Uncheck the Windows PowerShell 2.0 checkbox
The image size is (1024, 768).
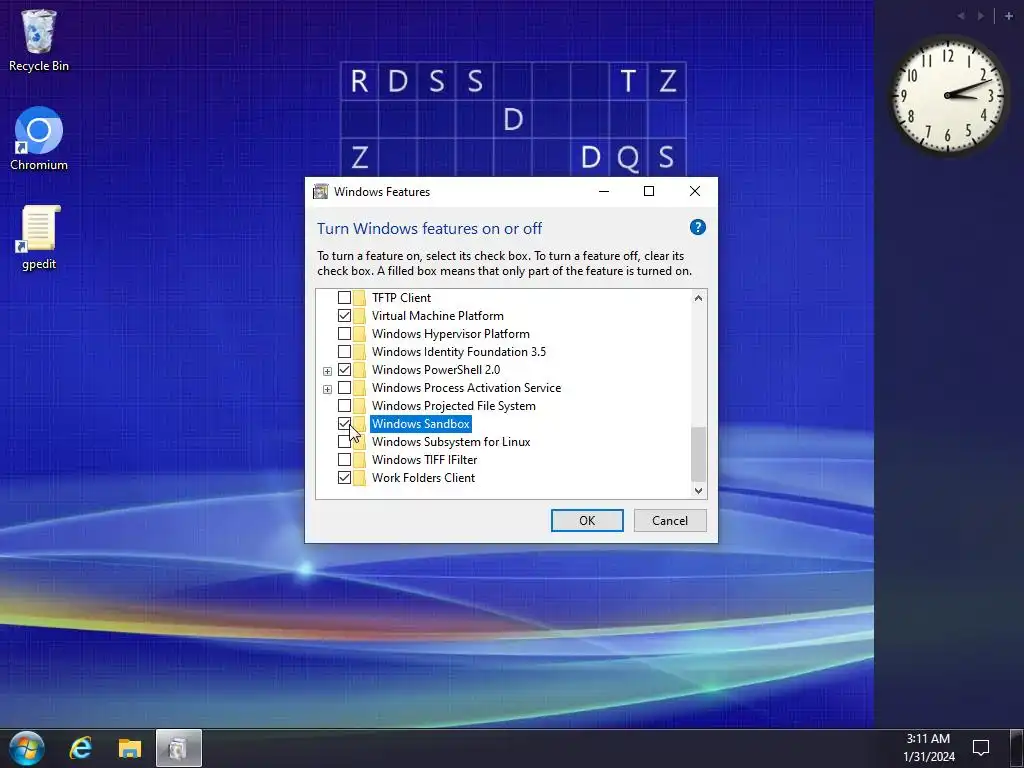coord(344,370)
